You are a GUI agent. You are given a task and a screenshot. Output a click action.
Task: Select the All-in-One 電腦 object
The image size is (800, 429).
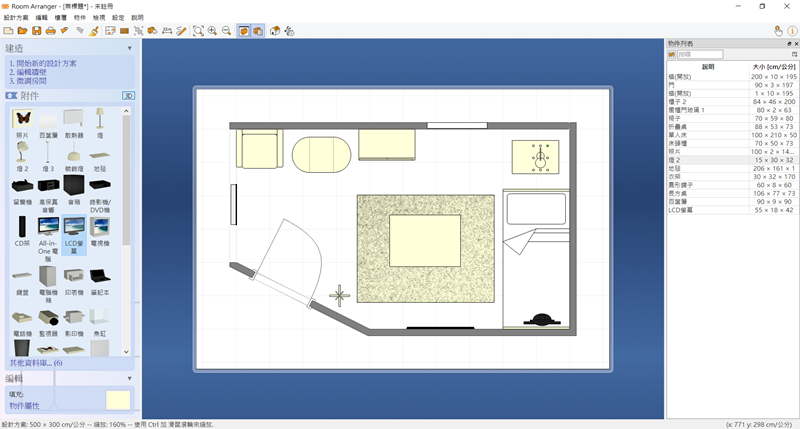click(x=48, y=238)
